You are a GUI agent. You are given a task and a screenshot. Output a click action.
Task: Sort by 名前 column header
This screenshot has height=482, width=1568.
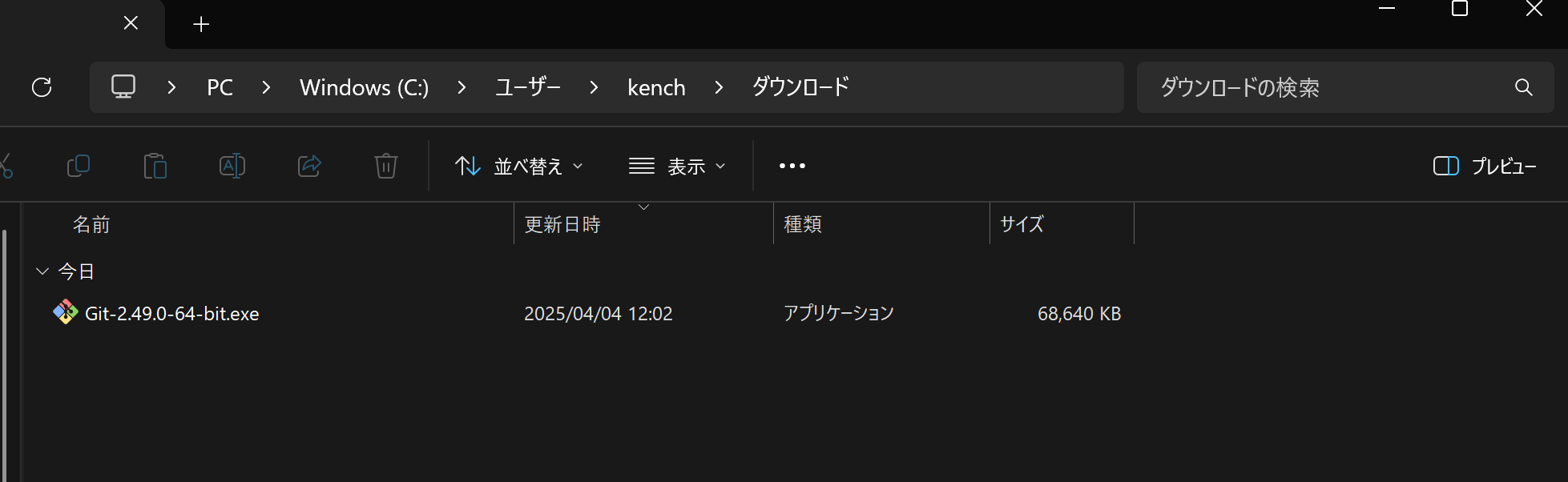point(91,224)
